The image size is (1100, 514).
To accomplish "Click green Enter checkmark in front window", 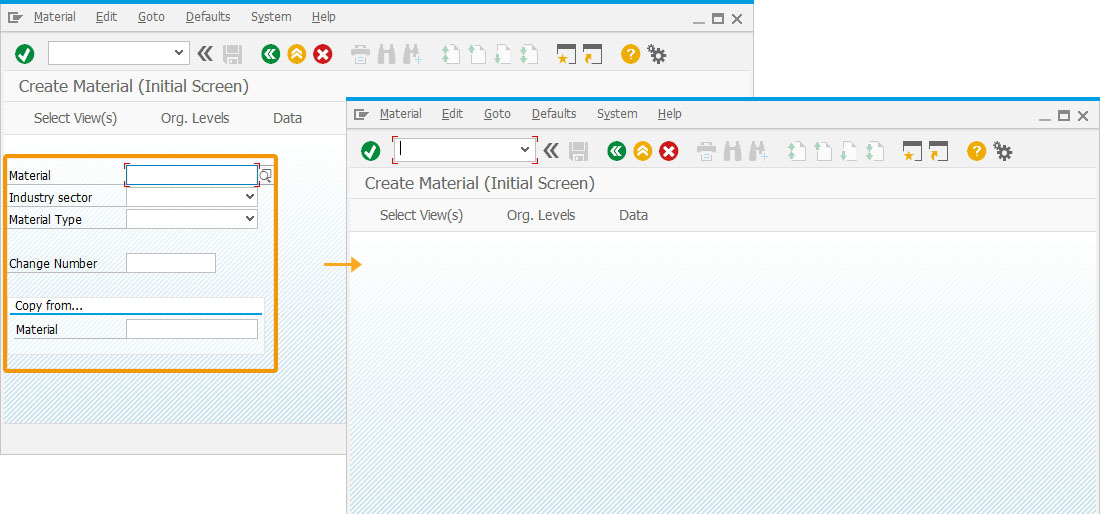I will click(370, 151).
